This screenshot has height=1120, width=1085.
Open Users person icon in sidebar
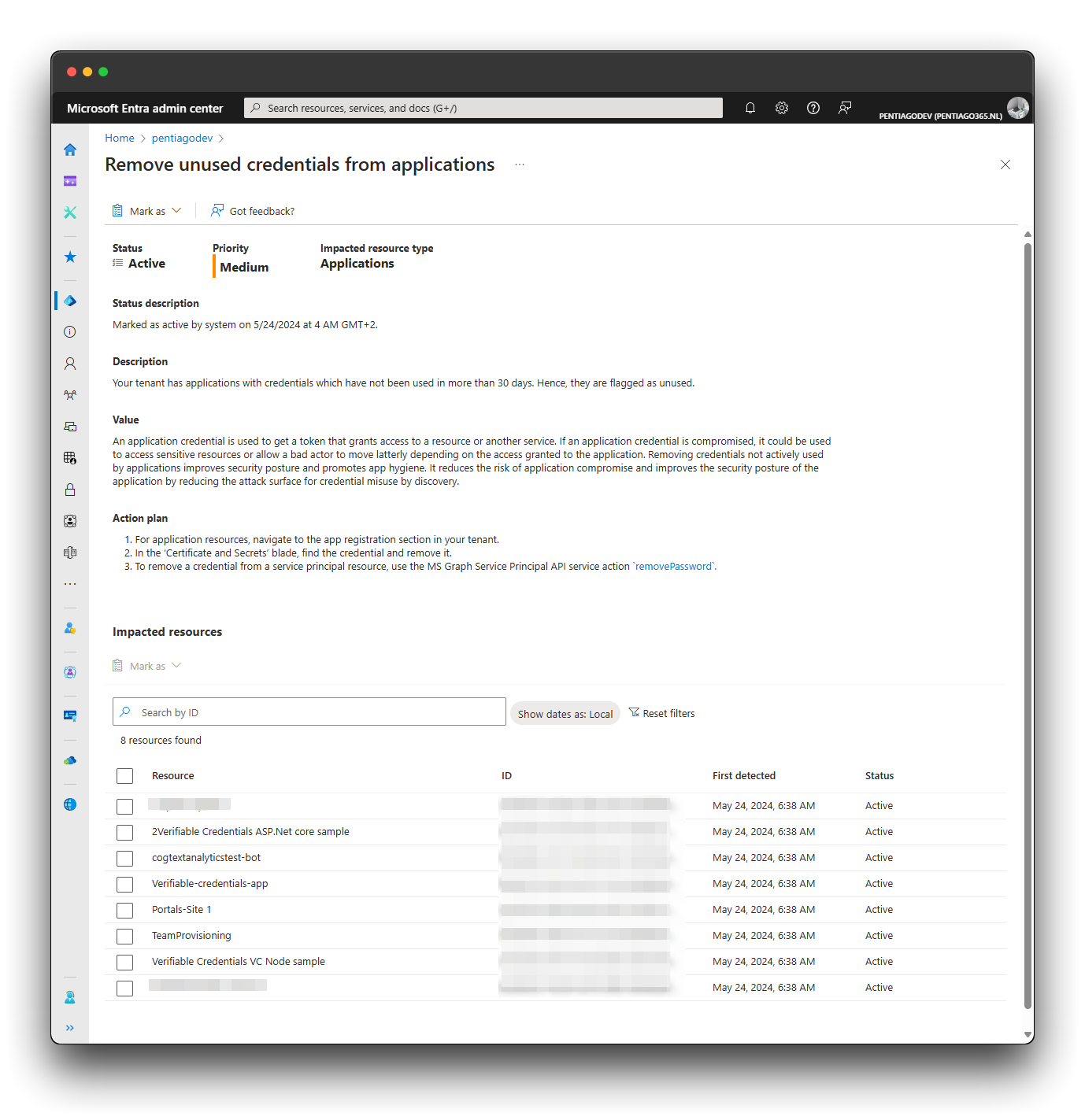(70, 364)
